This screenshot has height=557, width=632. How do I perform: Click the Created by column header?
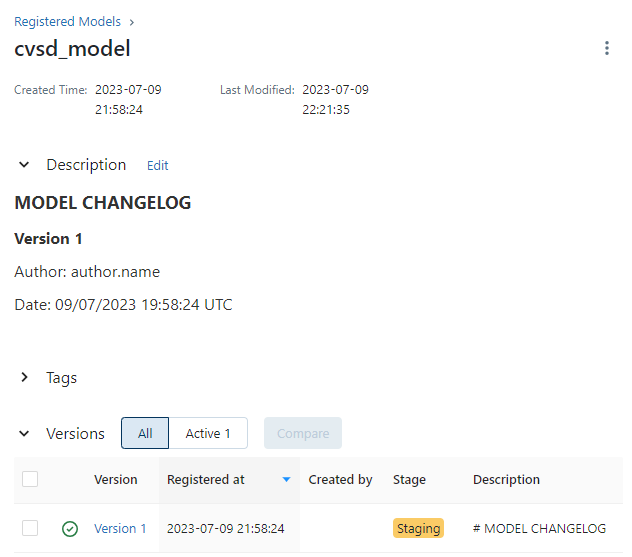340,480
